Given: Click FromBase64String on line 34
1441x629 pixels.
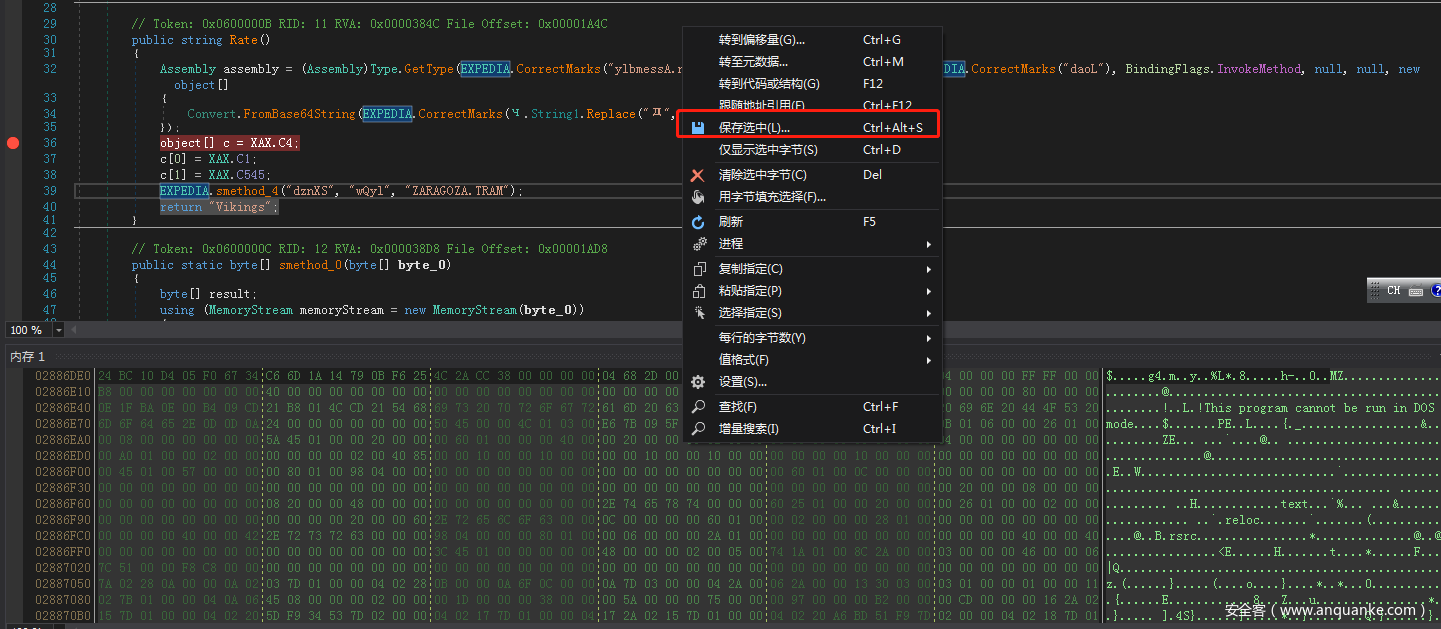Looking at the screenshot, I should [x=300, y=114].
